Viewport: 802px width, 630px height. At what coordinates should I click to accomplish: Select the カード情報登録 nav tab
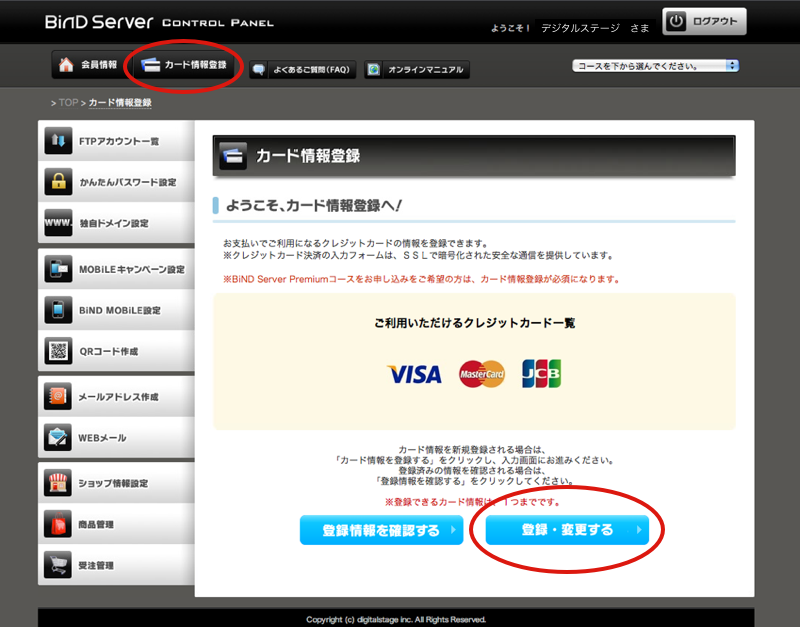[x=185, y=65]
